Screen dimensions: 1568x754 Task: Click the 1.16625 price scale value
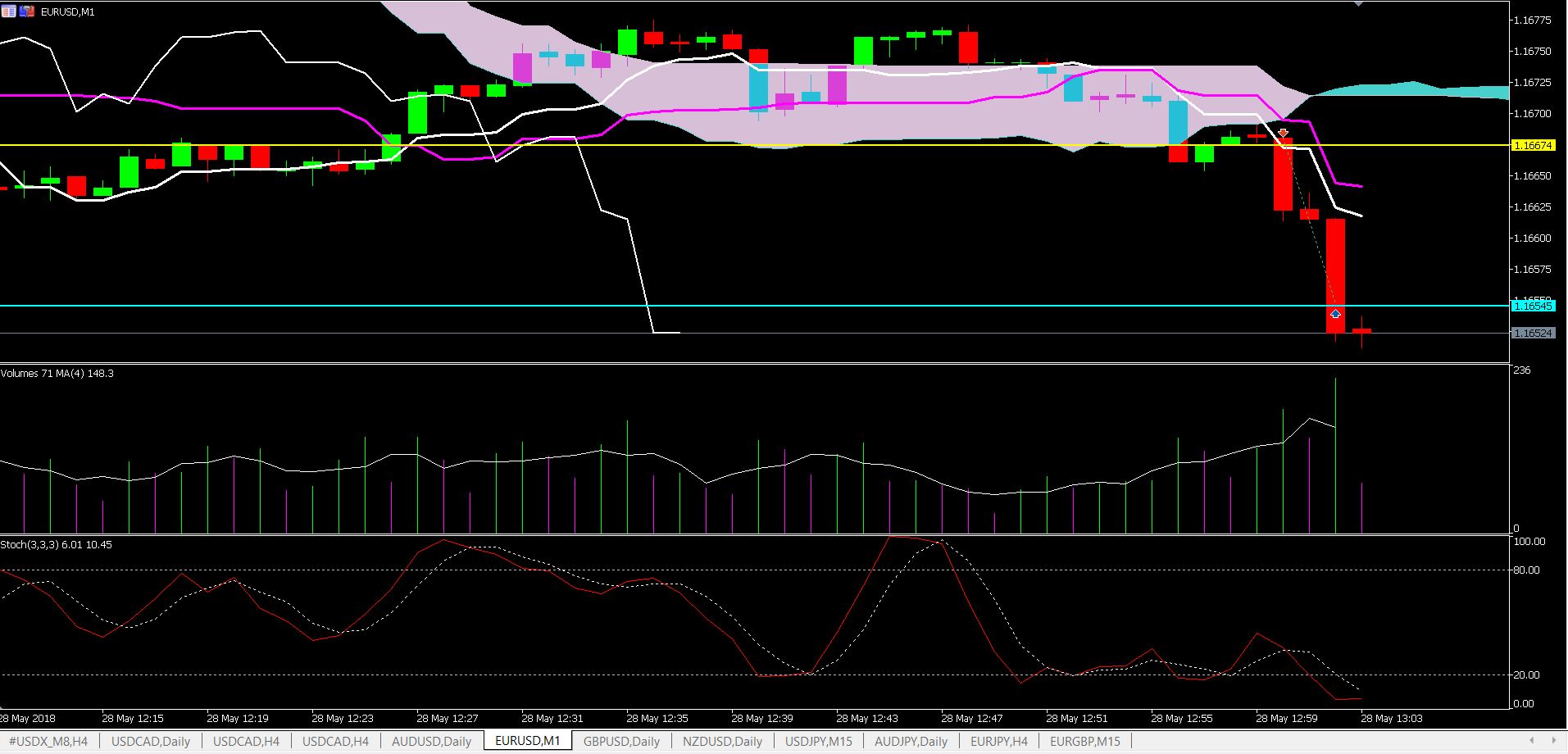click(x=1533, y=207)
